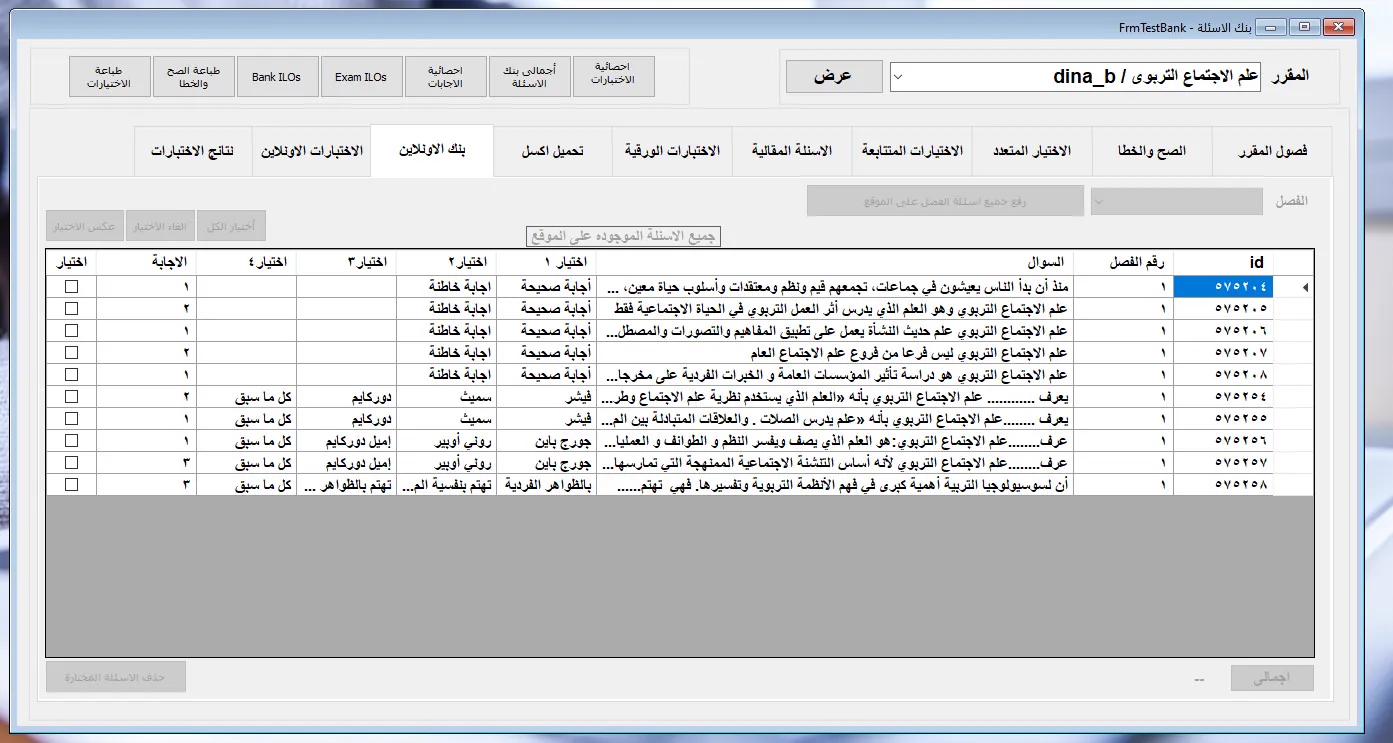Click the جميع الاسئلة الموجوده على الموقع label

point(624,237)
